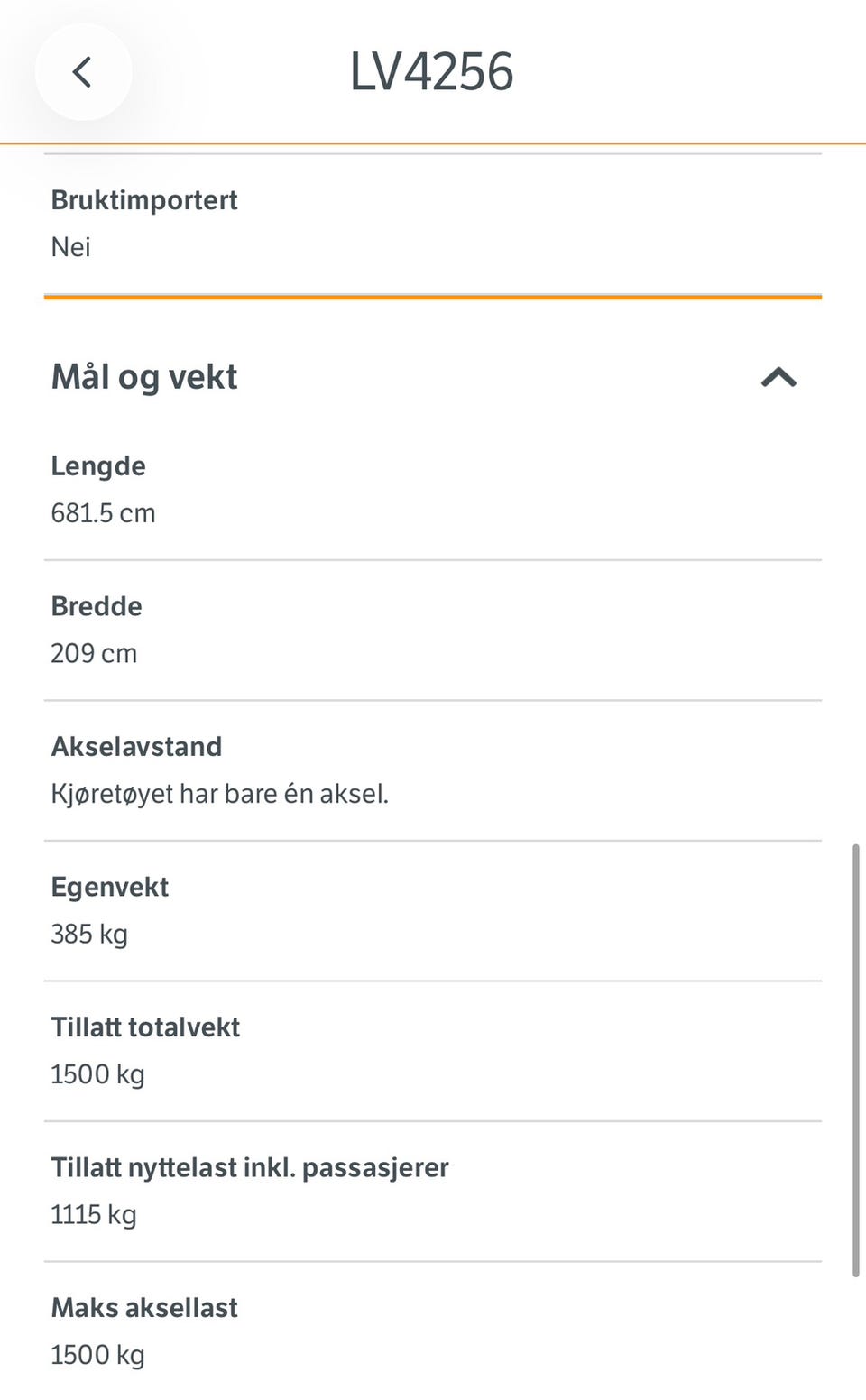The image size is (866, 1400).
Task: Select the Maks aksellast label
Action: pyautogui.click(x=144, y=1308)
